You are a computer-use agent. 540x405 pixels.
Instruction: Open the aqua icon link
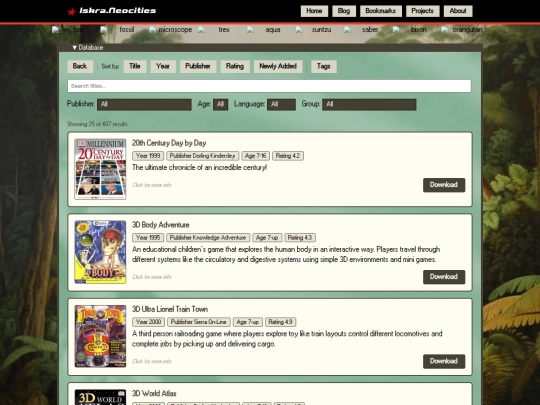pyautogui.click(x=263, y=30)
